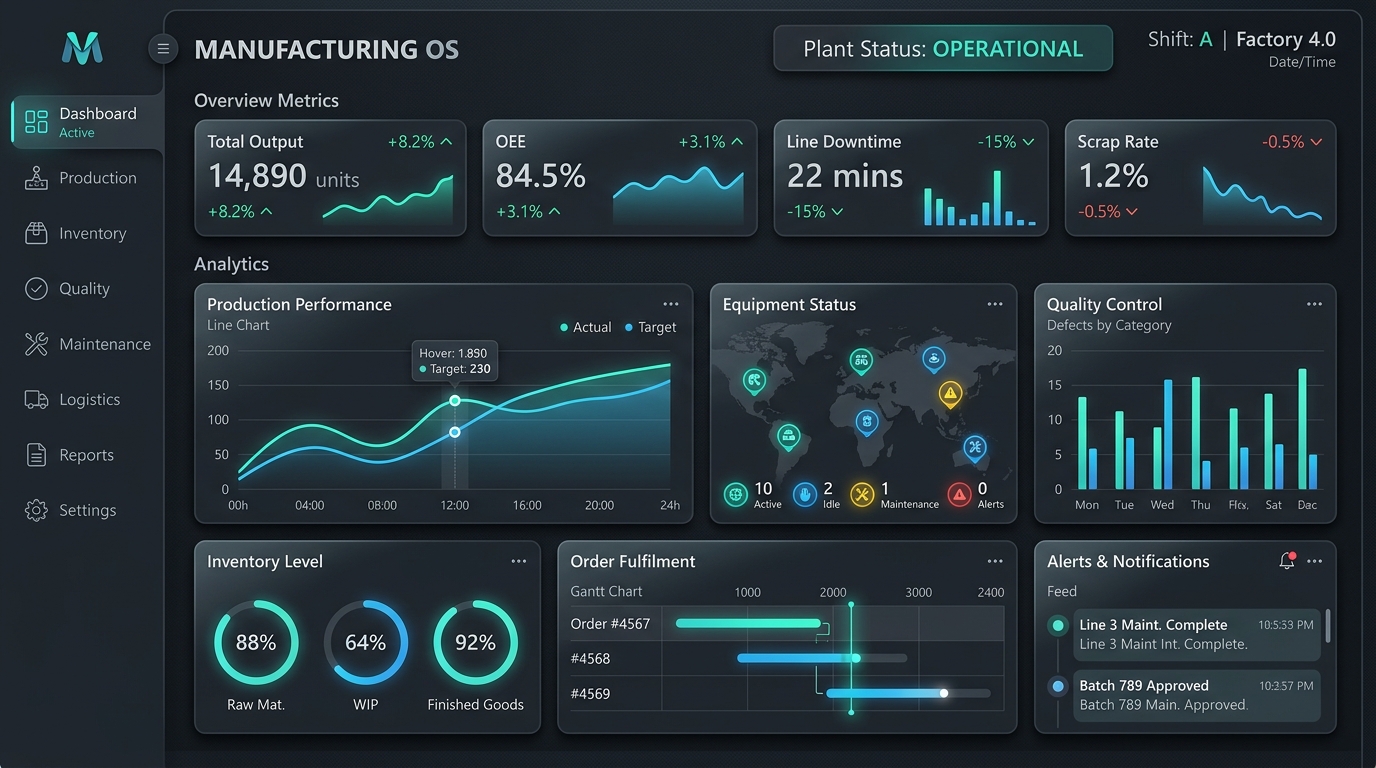
Task: Select the yellow warning map pin
Action: [950, 395]
